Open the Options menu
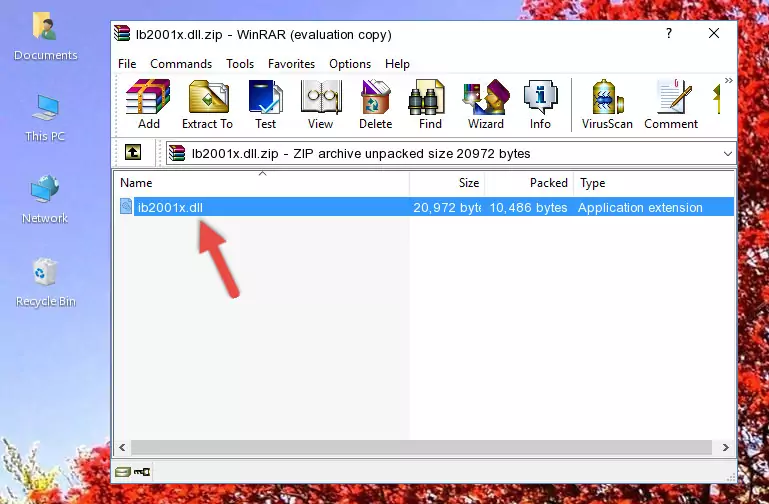The width and height of the screenshot is (769, 504). point(350,64)
